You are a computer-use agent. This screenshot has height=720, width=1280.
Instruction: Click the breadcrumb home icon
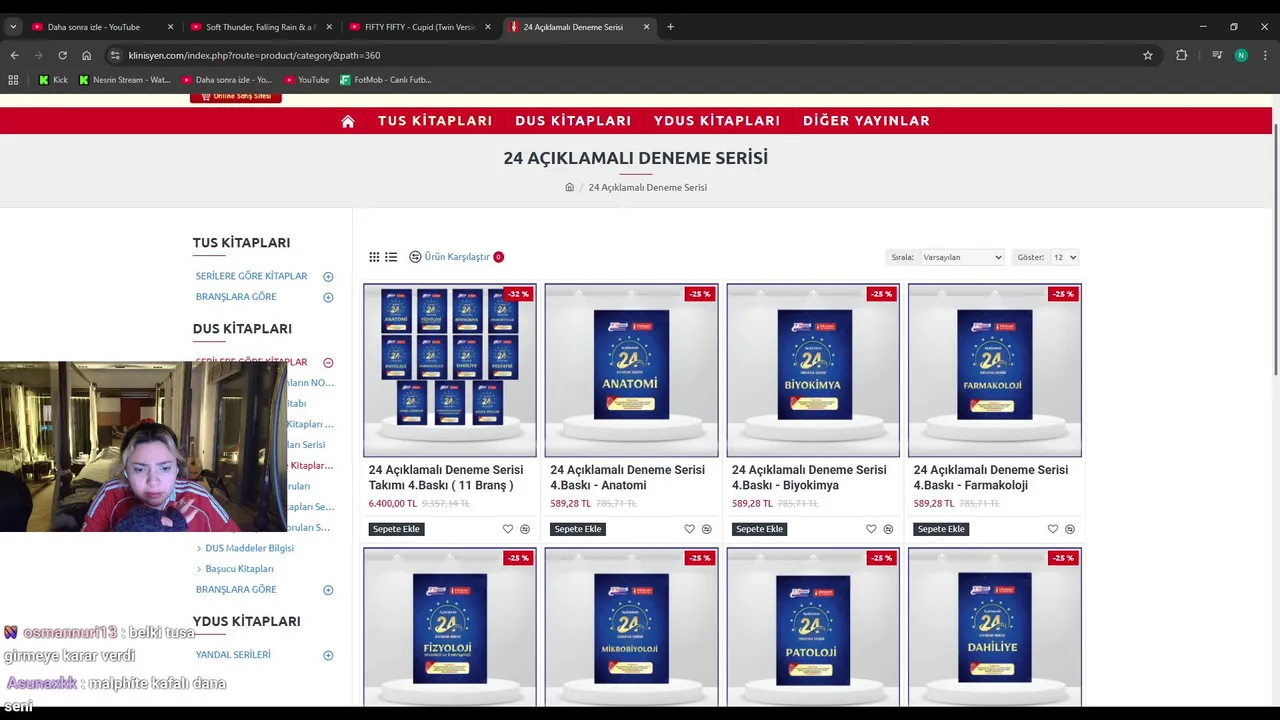click(x=570, y=187)
